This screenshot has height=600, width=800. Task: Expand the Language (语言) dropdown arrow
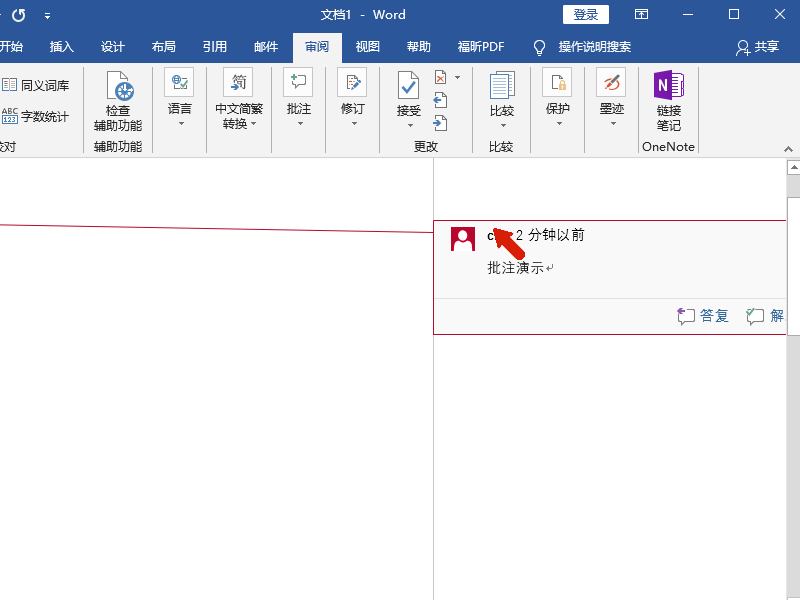[x=181, y=123]
